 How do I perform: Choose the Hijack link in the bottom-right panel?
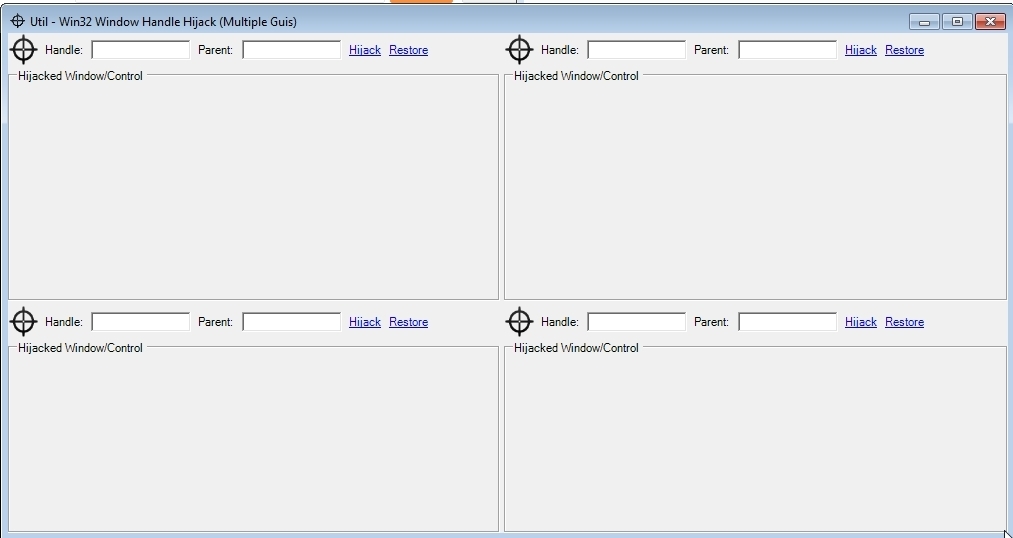860,322
